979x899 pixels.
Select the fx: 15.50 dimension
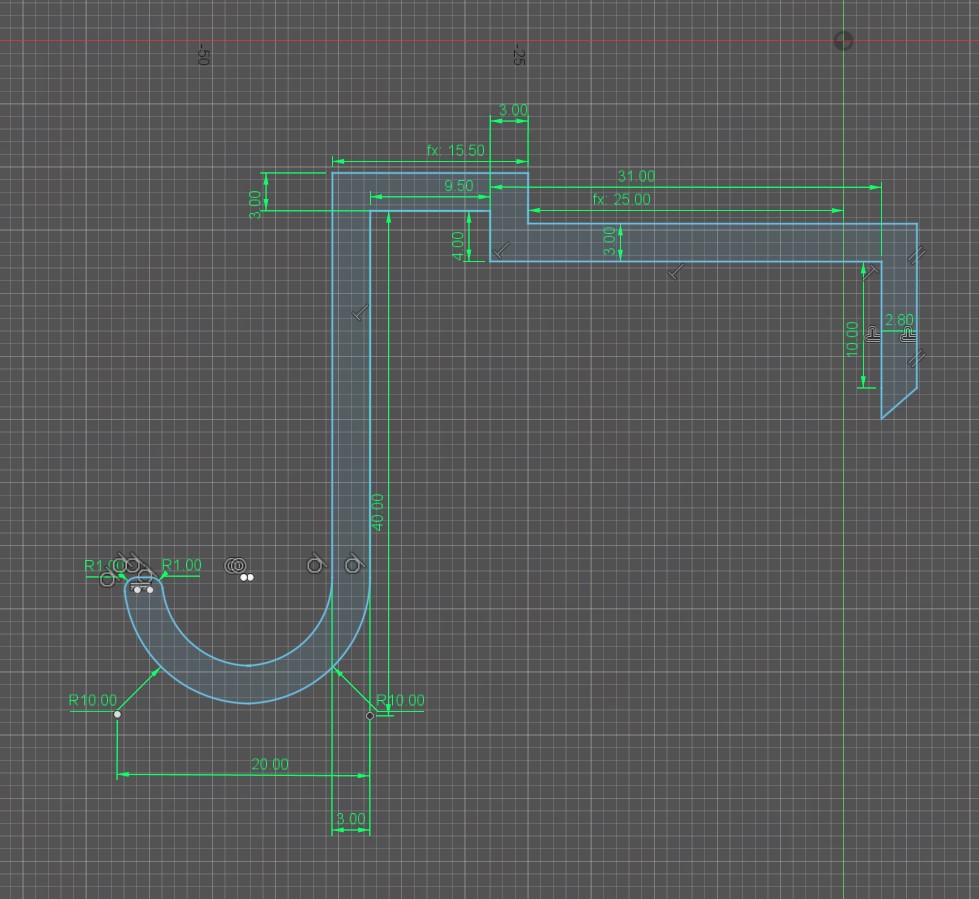pyautogui.click(x=455, y=150)
